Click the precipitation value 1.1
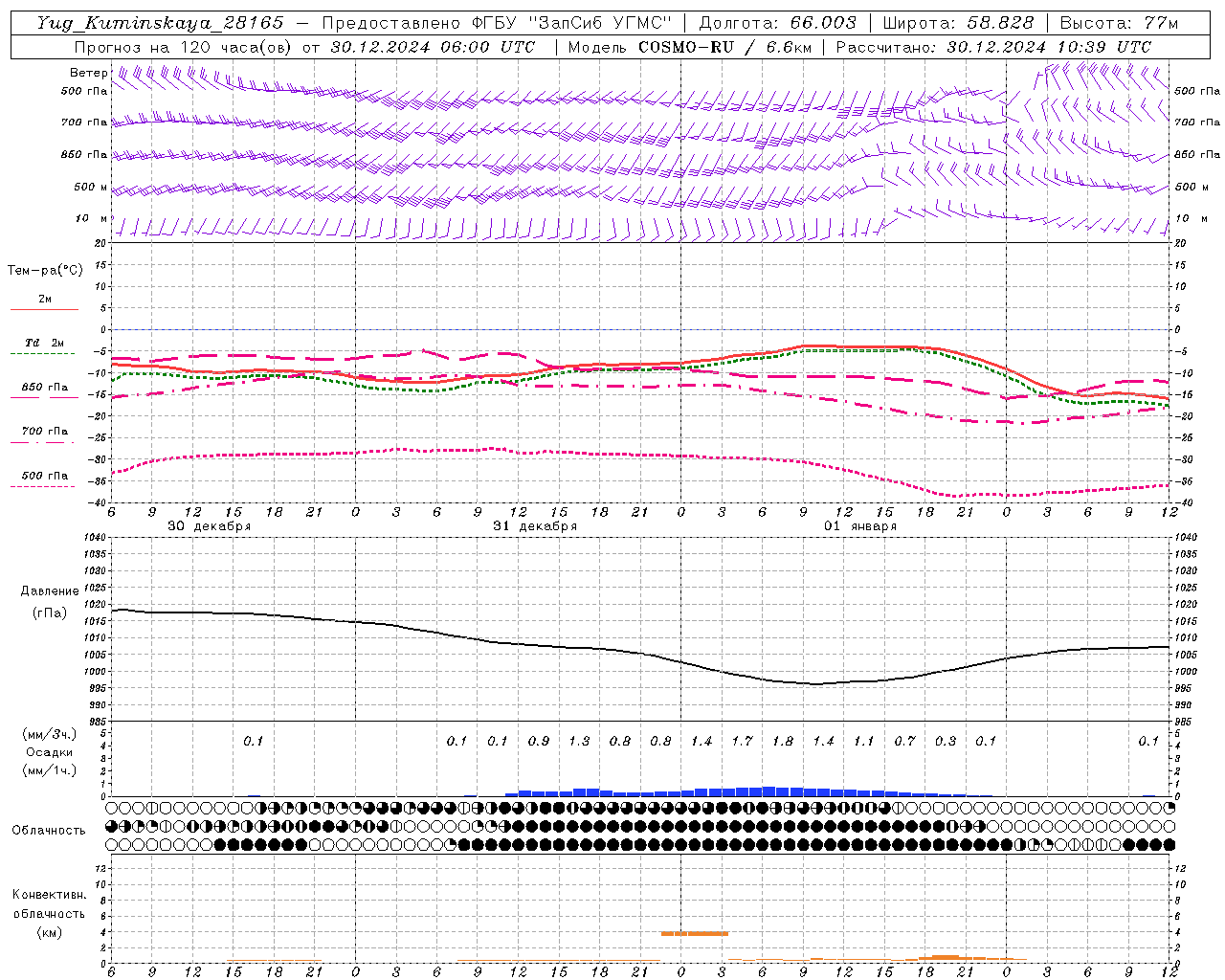1225x980 pixels. coord(864,741)
